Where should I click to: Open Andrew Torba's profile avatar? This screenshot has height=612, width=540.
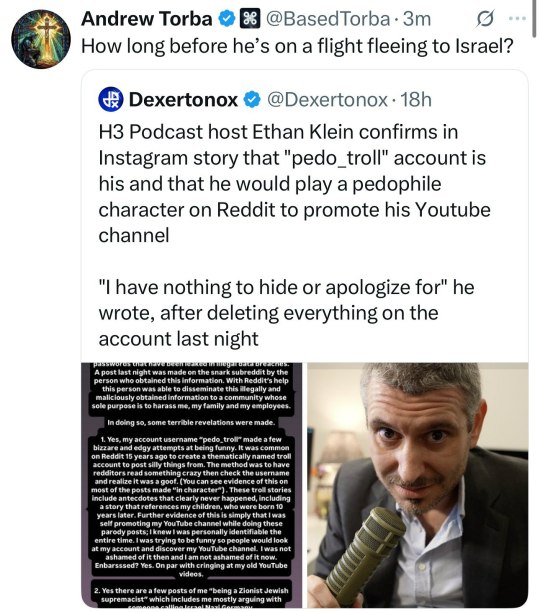(x=41, y=39)
